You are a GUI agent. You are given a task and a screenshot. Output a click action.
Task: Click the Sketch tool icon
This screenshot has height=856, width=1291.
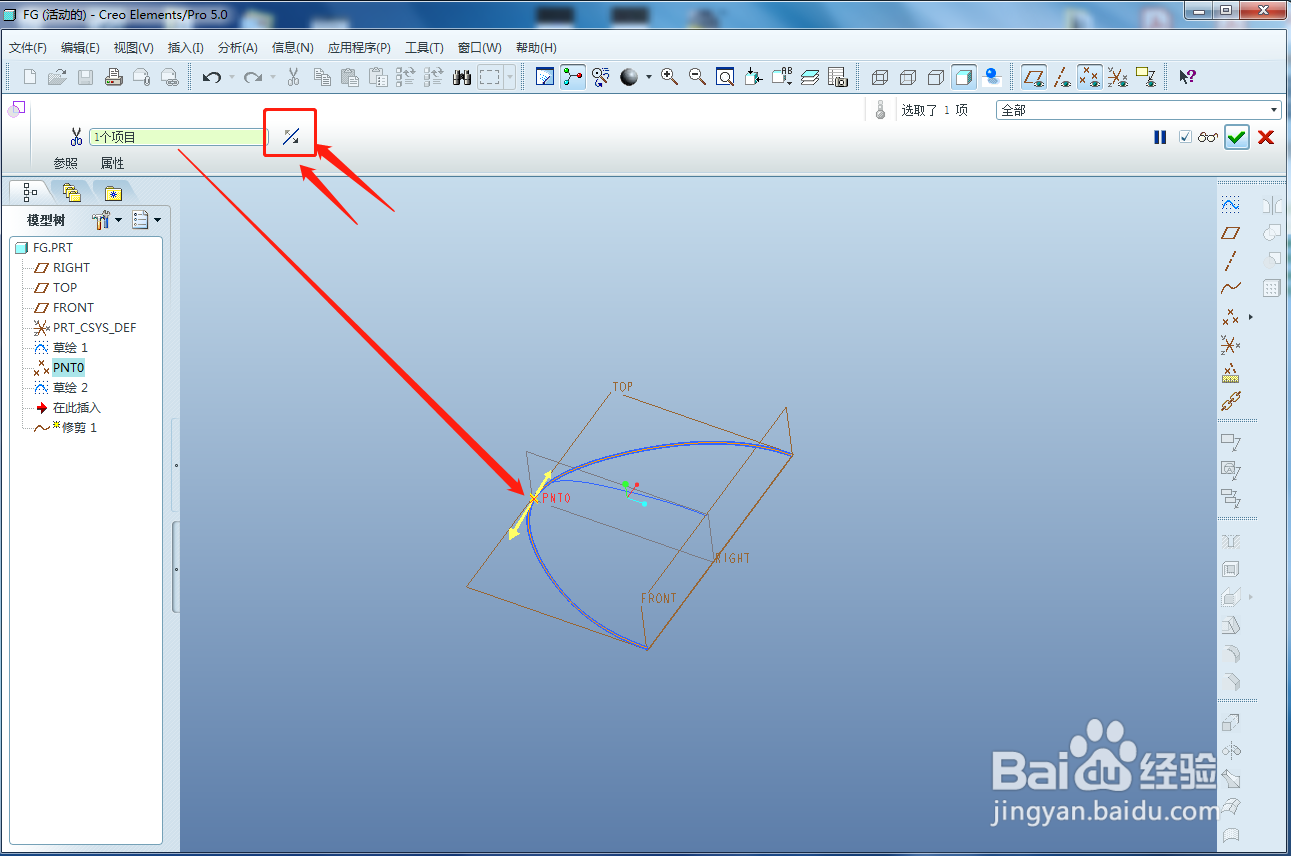[1231, 205]
